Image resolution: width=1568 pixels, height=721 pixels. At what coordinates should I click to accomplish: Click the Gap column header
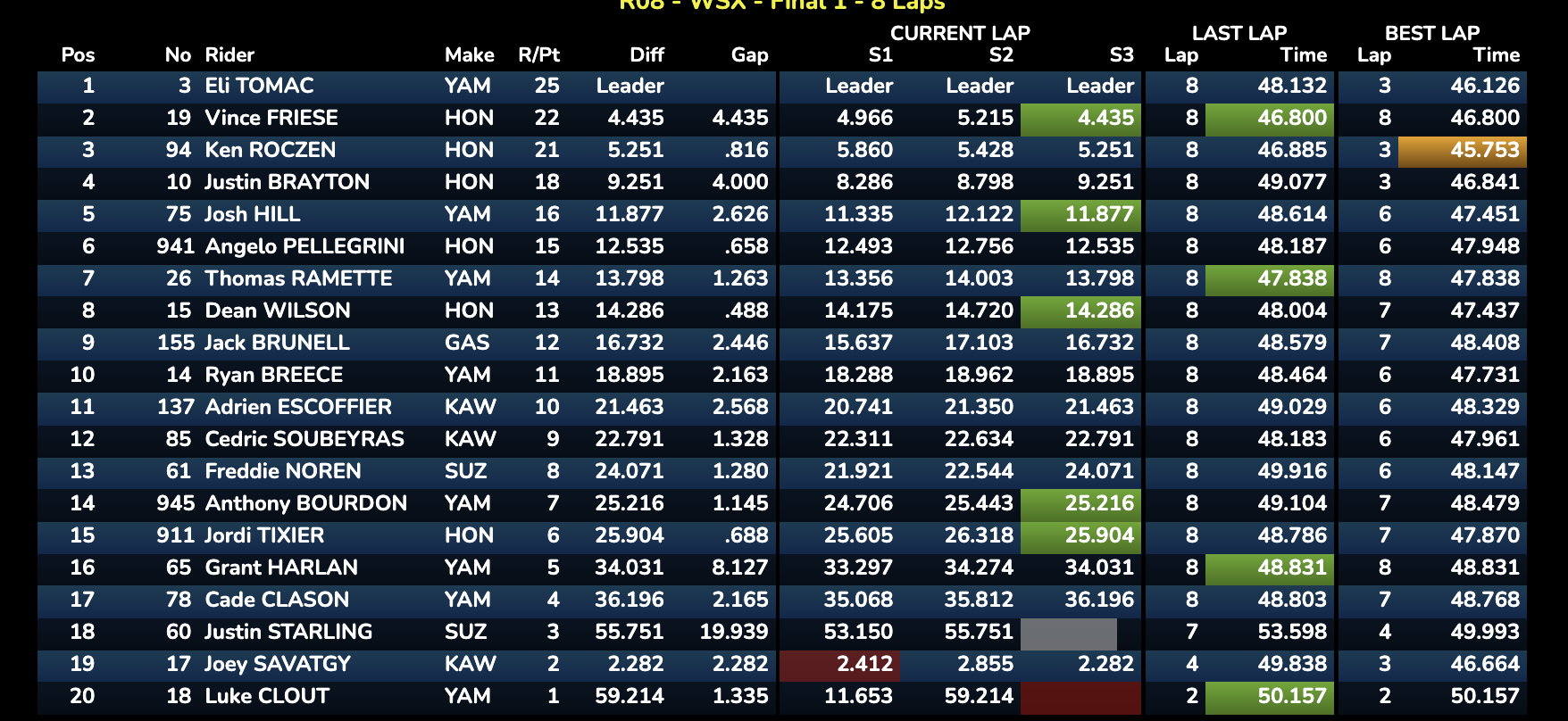pos(749,54)
